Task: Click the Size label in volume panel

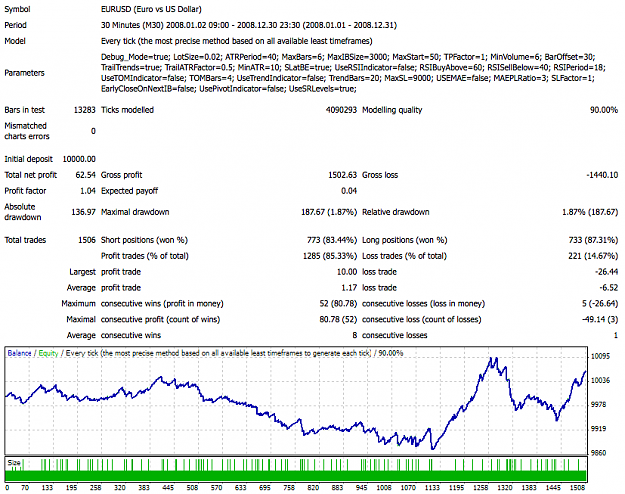Action: pyautogui.click(x=14, y=463)
